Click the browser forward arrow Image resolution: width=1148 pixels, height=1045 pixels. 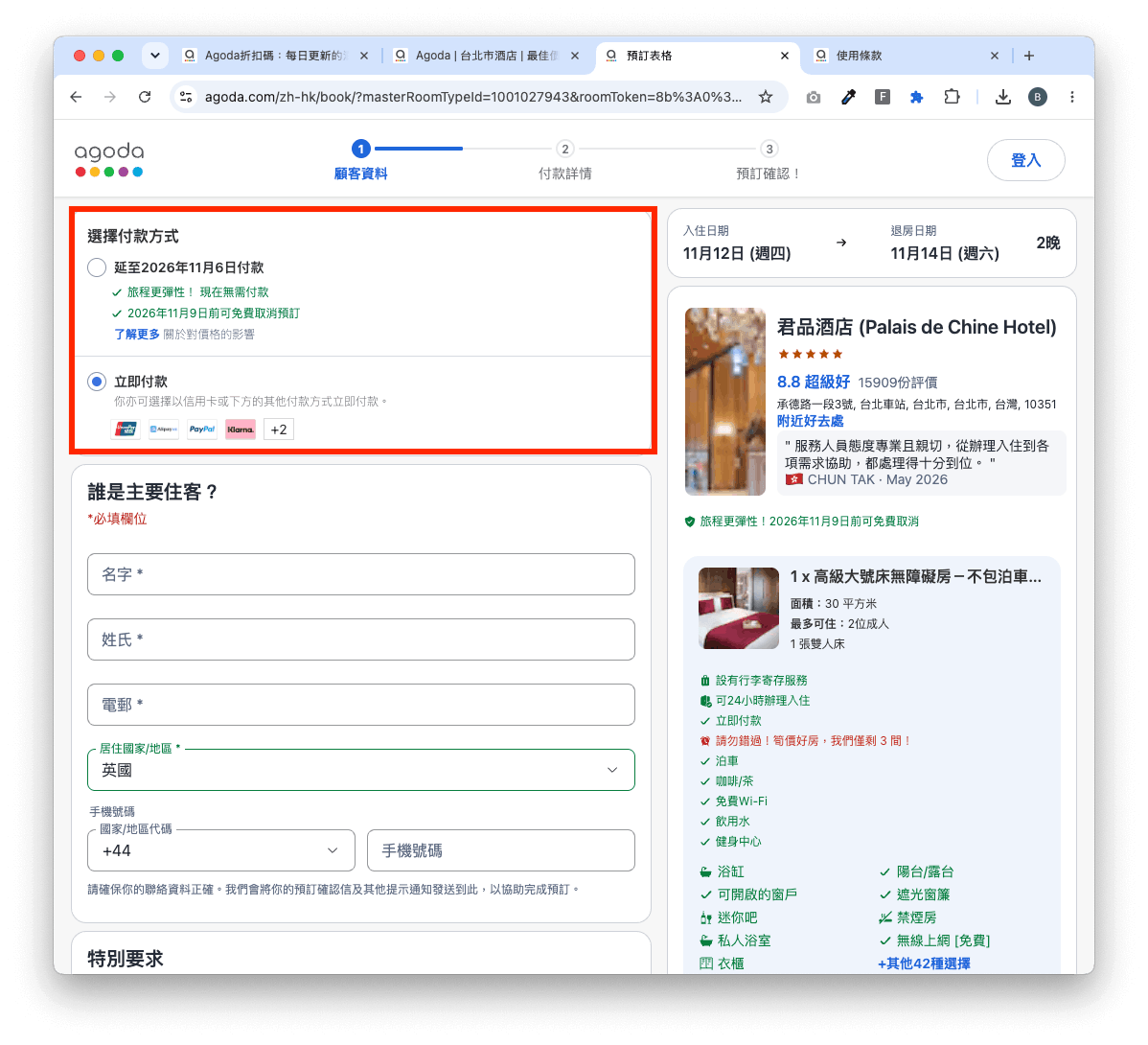(x=110, y=97)
